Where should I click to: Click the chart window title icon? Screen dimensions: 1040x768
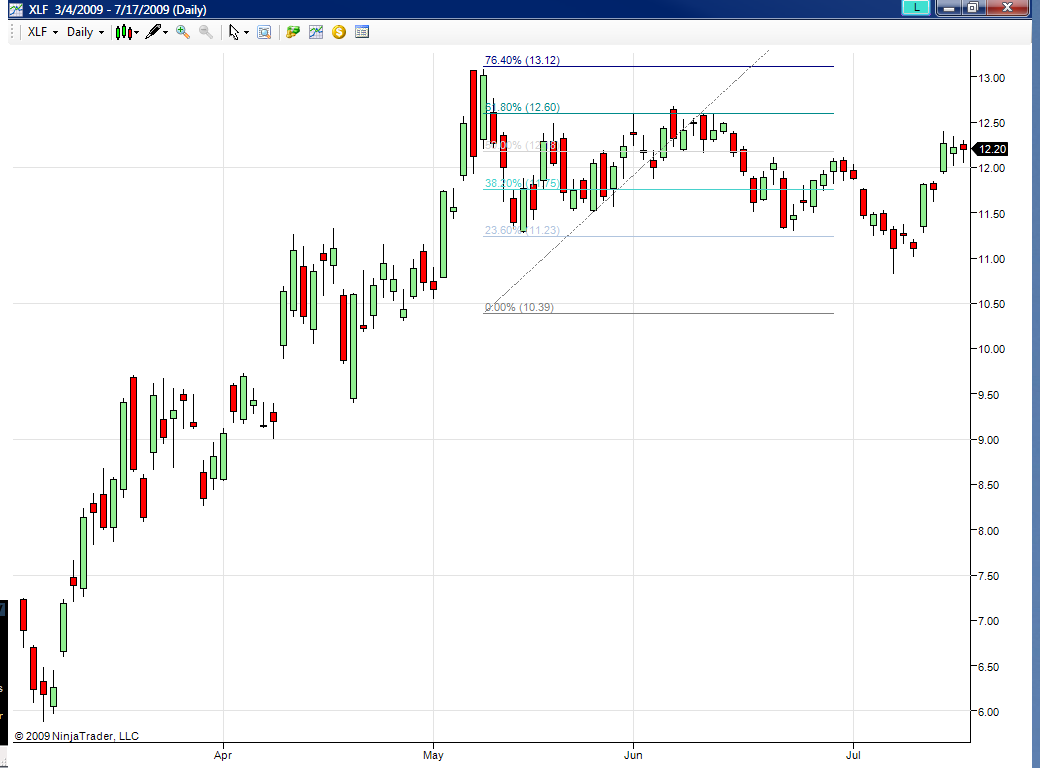pyautogui.click(x=15, y=9)
